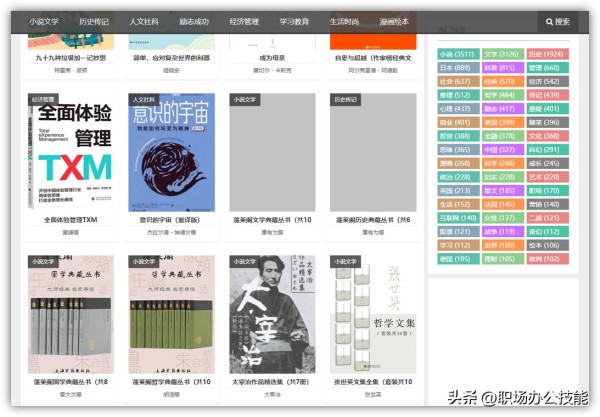600x417 pixels.
Task: Select the 互联网 (140) tag
Action: click(457, 217)
